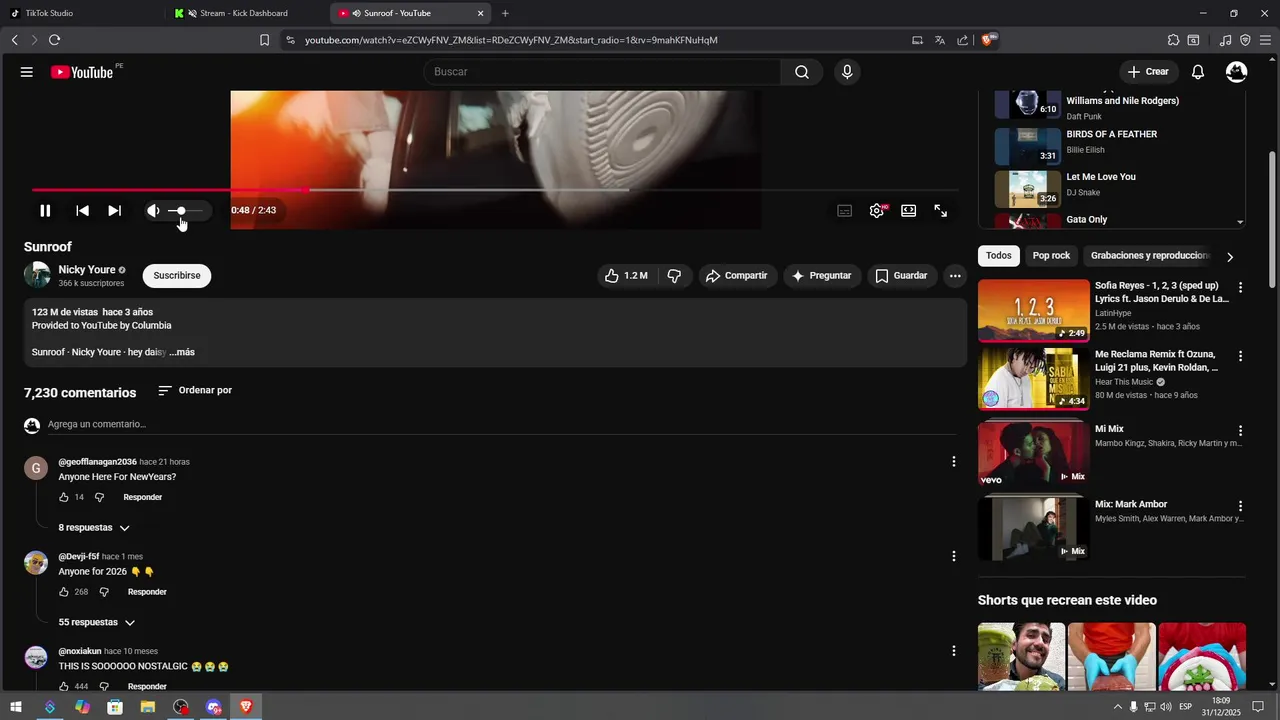Open the notifications bell

[1198, 72]
